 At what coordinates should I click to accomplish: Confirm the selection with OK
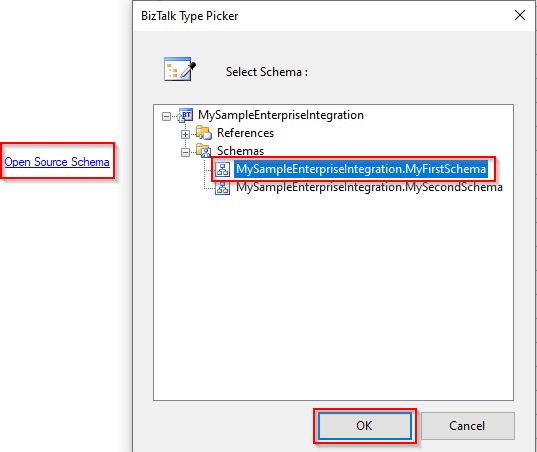point(365,426)
